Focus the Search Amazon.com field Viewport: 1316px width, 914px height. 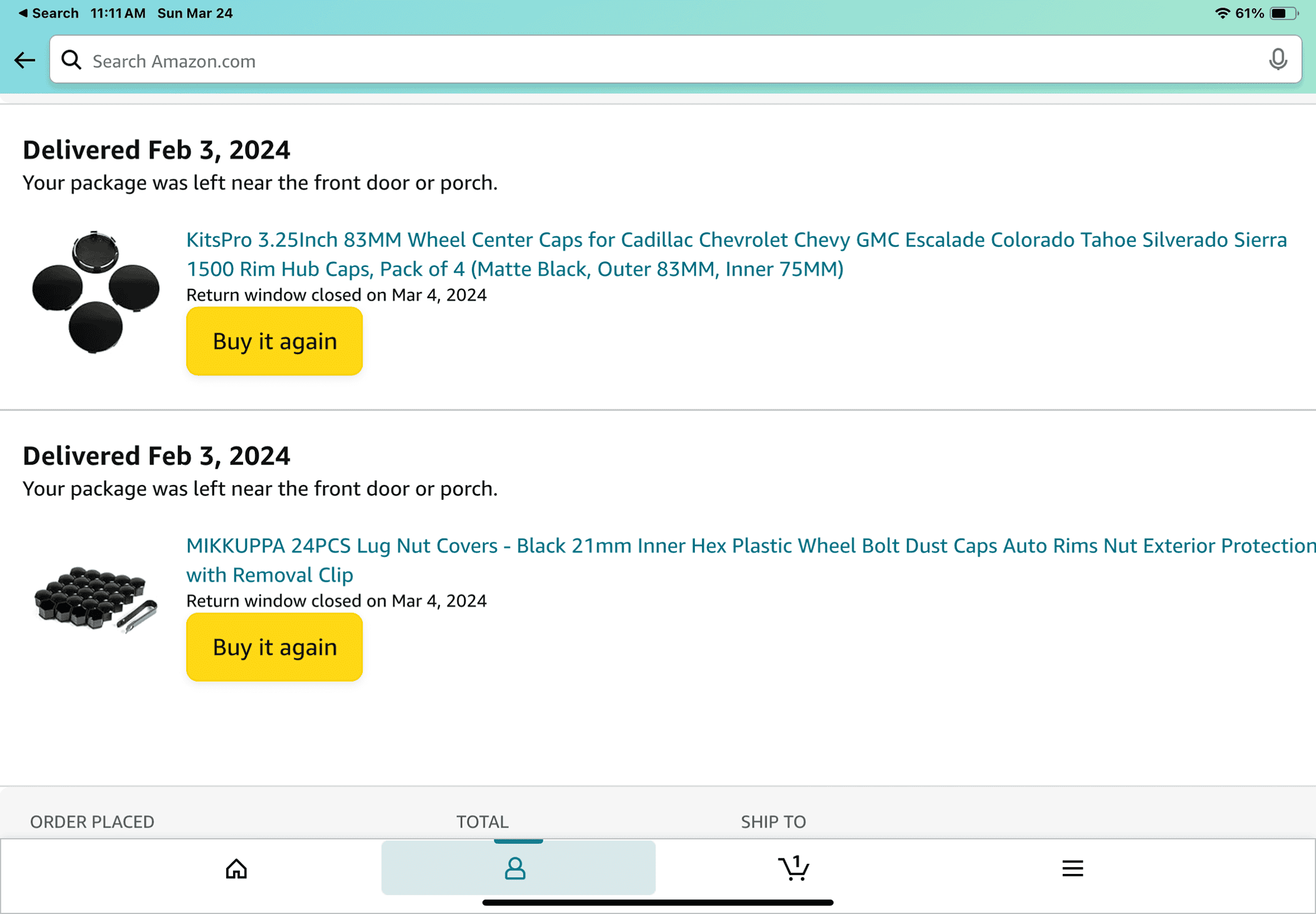click(x=676, y=60)
